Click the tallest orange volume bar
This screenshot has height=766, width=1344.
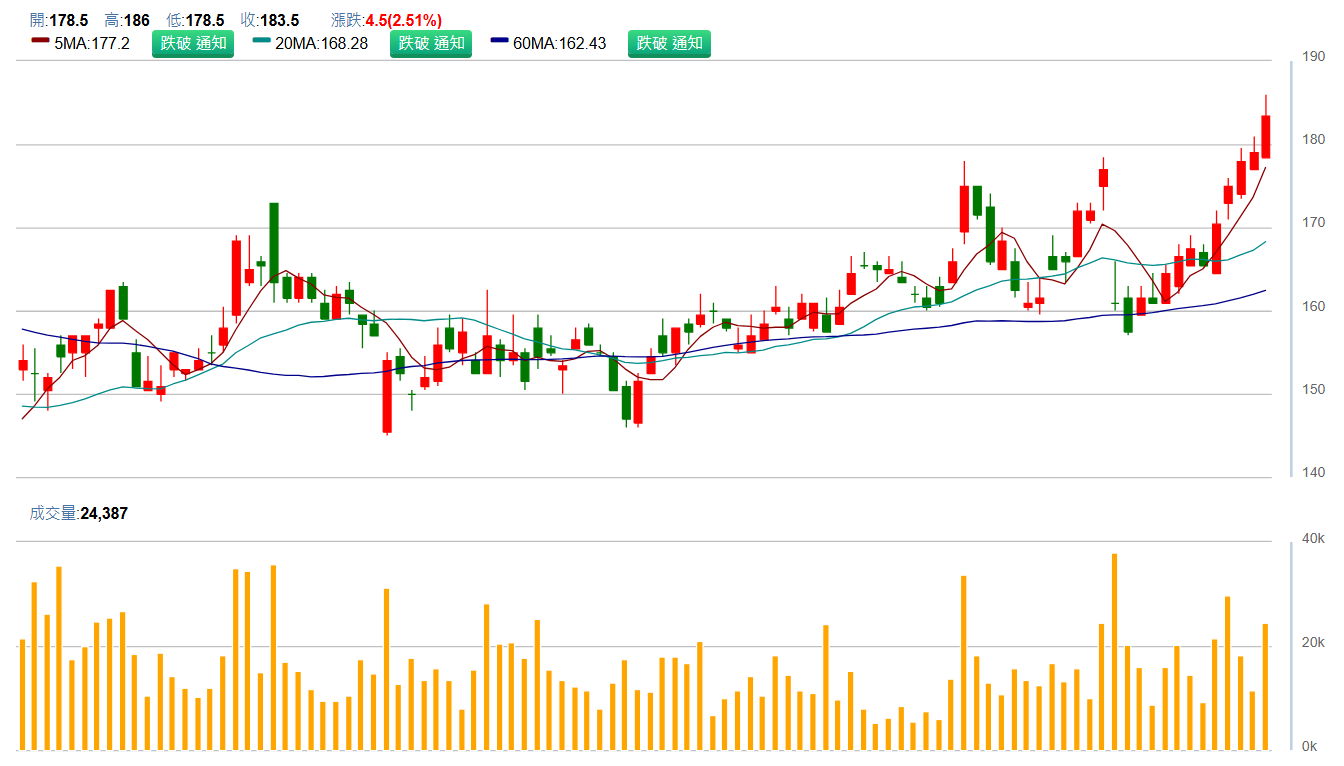point(1114,651)
